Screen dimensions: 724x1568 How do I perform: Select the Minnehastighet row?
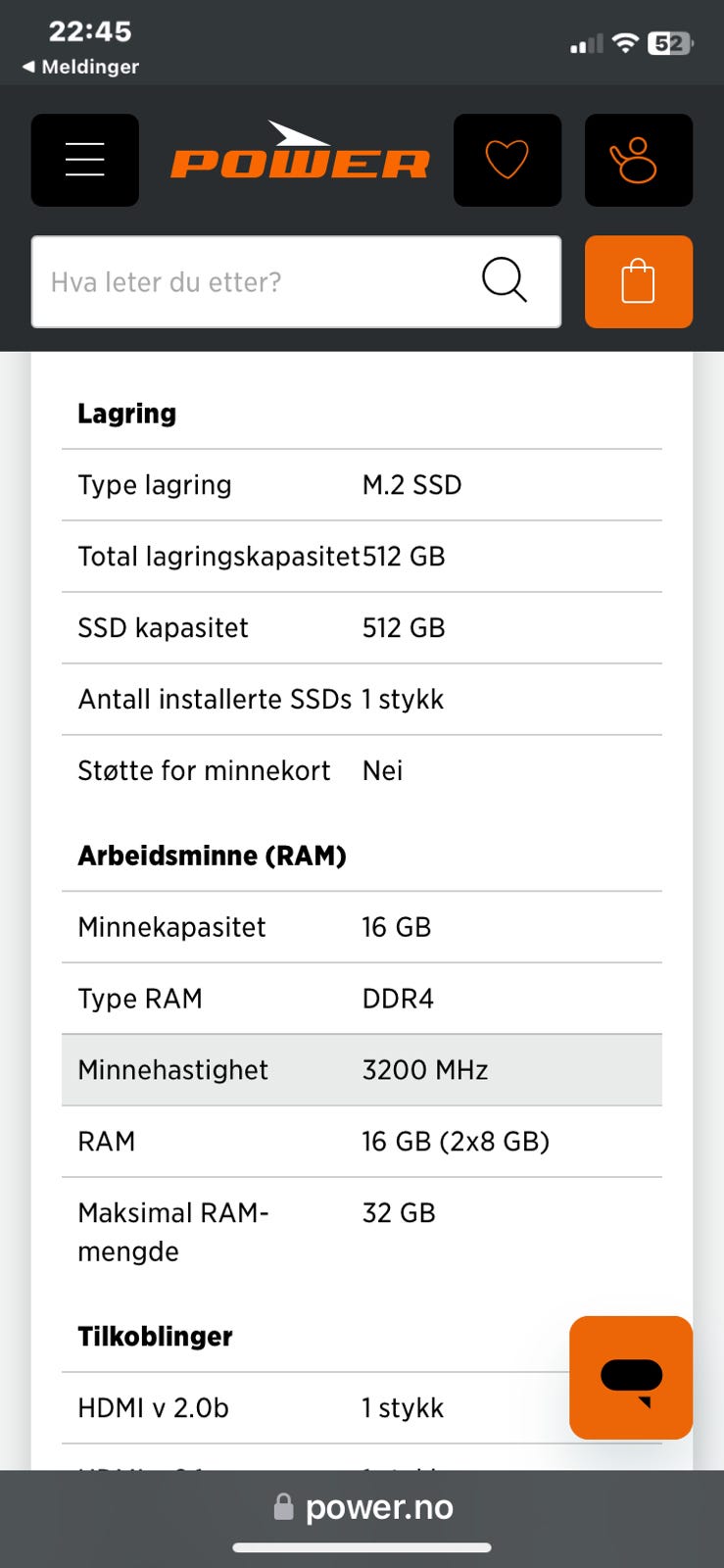[x=362, y=1070]
